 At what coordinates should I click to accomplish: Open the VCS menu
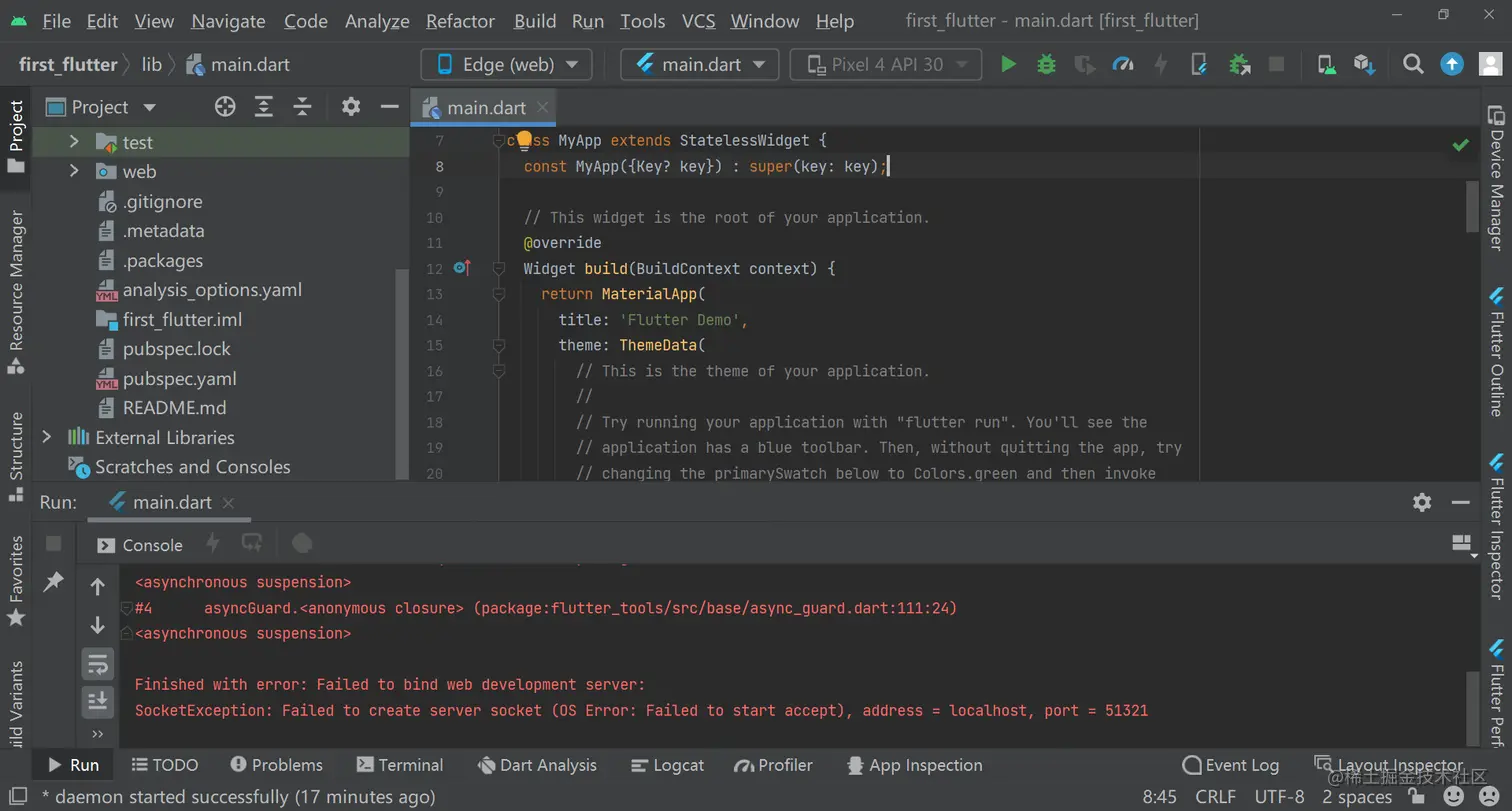[698, 21]
